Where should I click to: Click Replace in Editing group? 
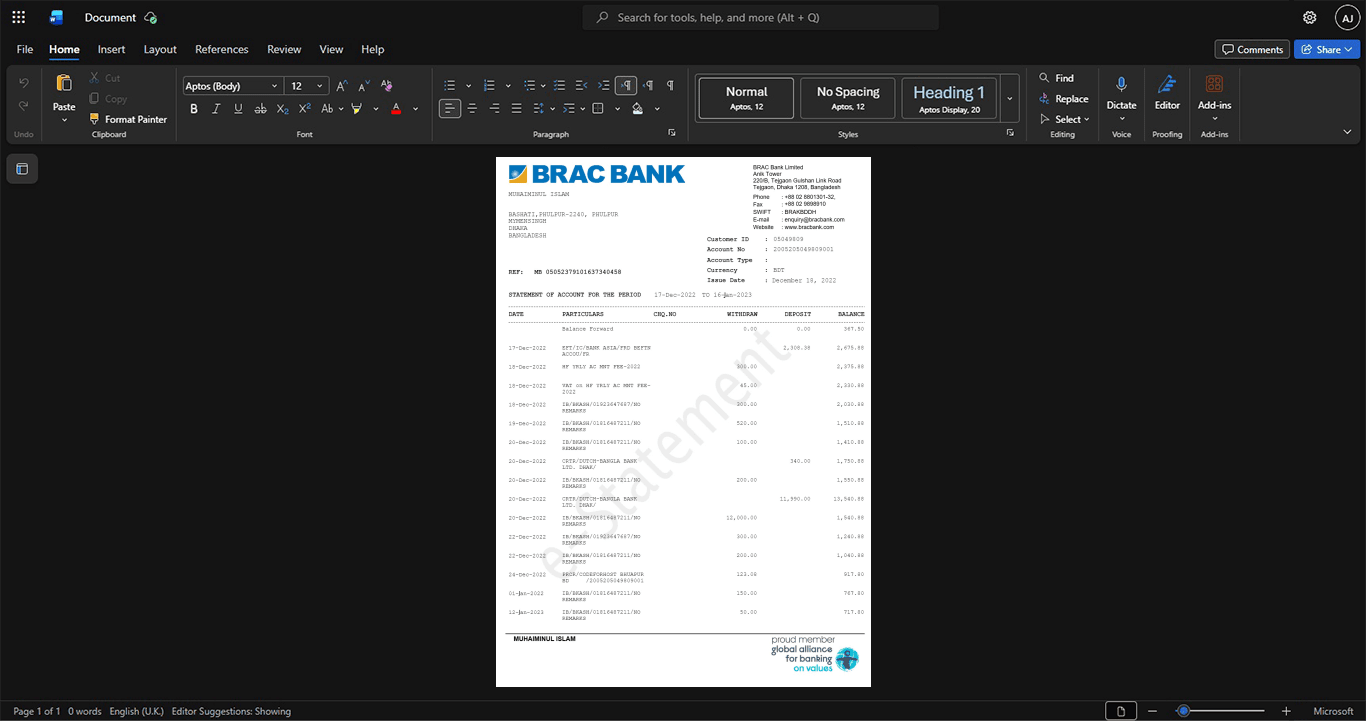(1063, 99)
